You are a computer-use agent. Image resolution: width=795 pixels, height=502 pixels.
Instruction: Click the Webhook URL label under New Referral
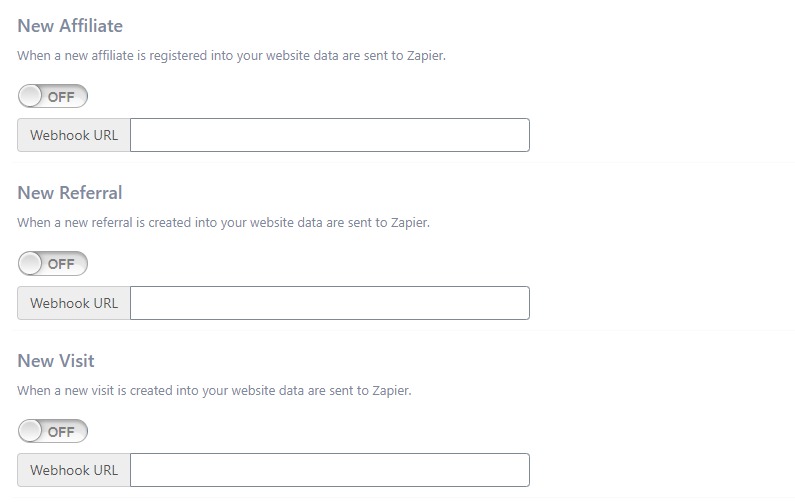coord(74,303)
